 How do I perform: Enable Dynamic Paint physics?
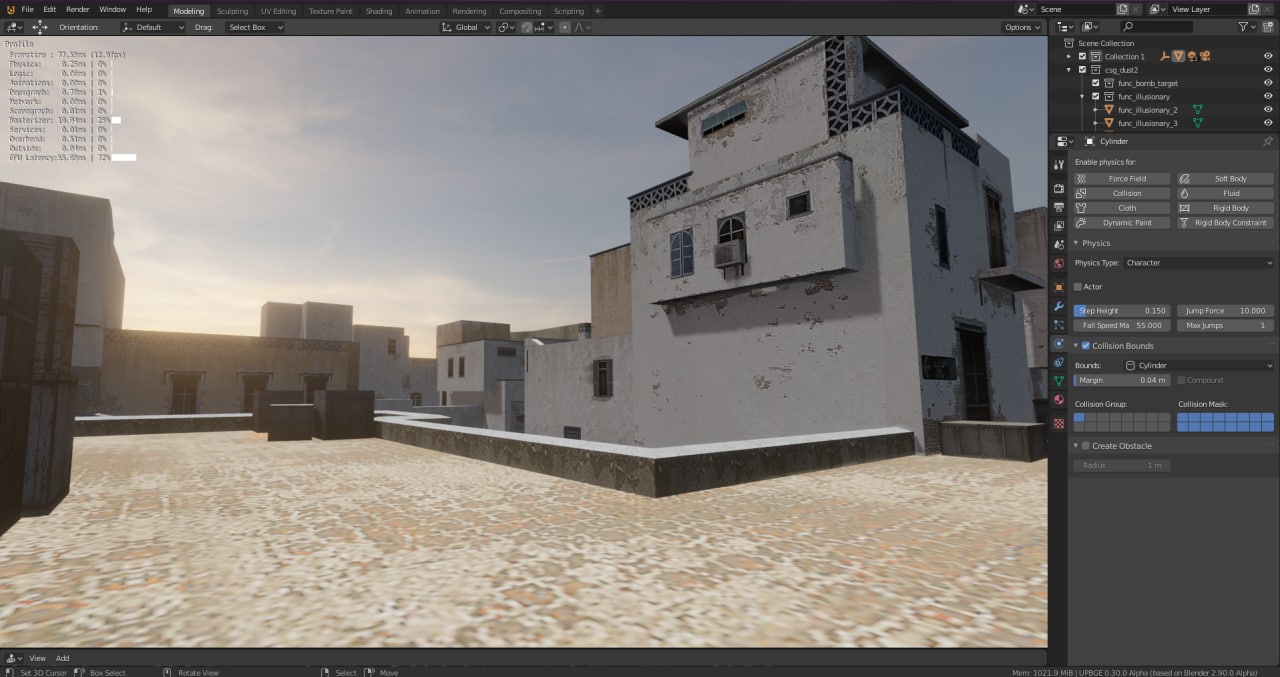(1122, 223)
